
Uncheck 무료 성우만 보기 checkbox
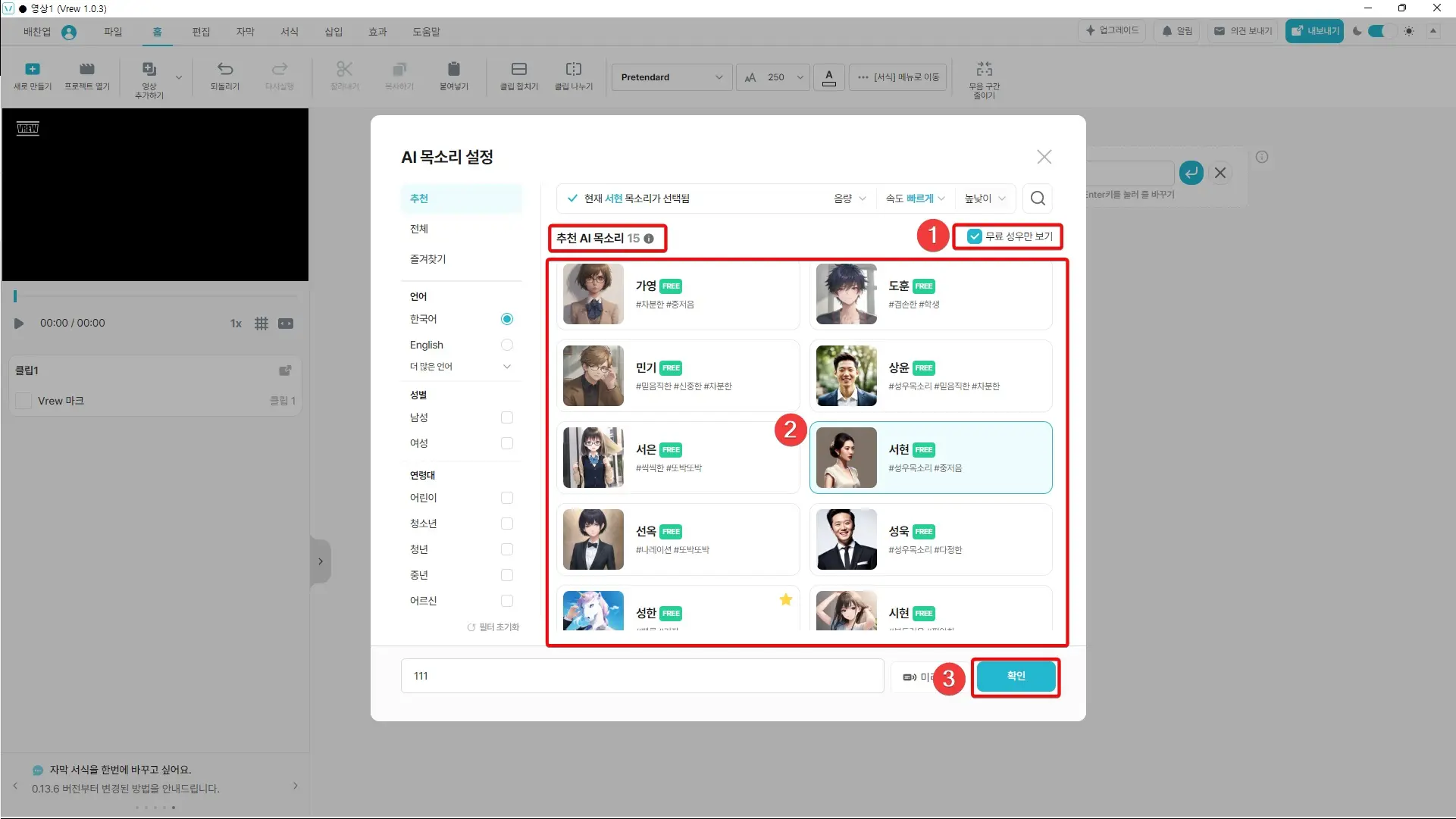(975, 236)
